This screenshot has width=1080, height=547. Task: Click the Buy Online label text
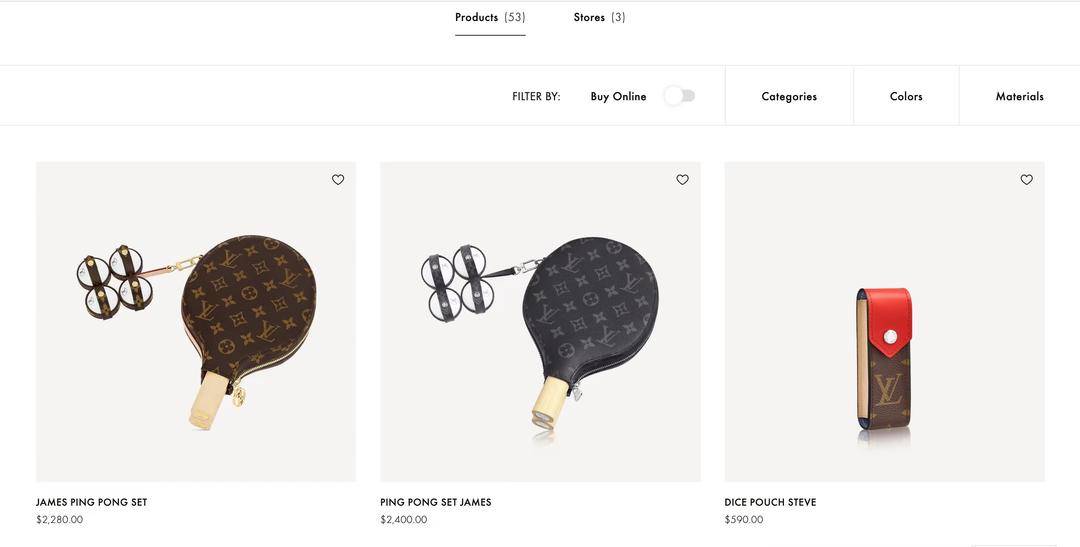point(618,97)
